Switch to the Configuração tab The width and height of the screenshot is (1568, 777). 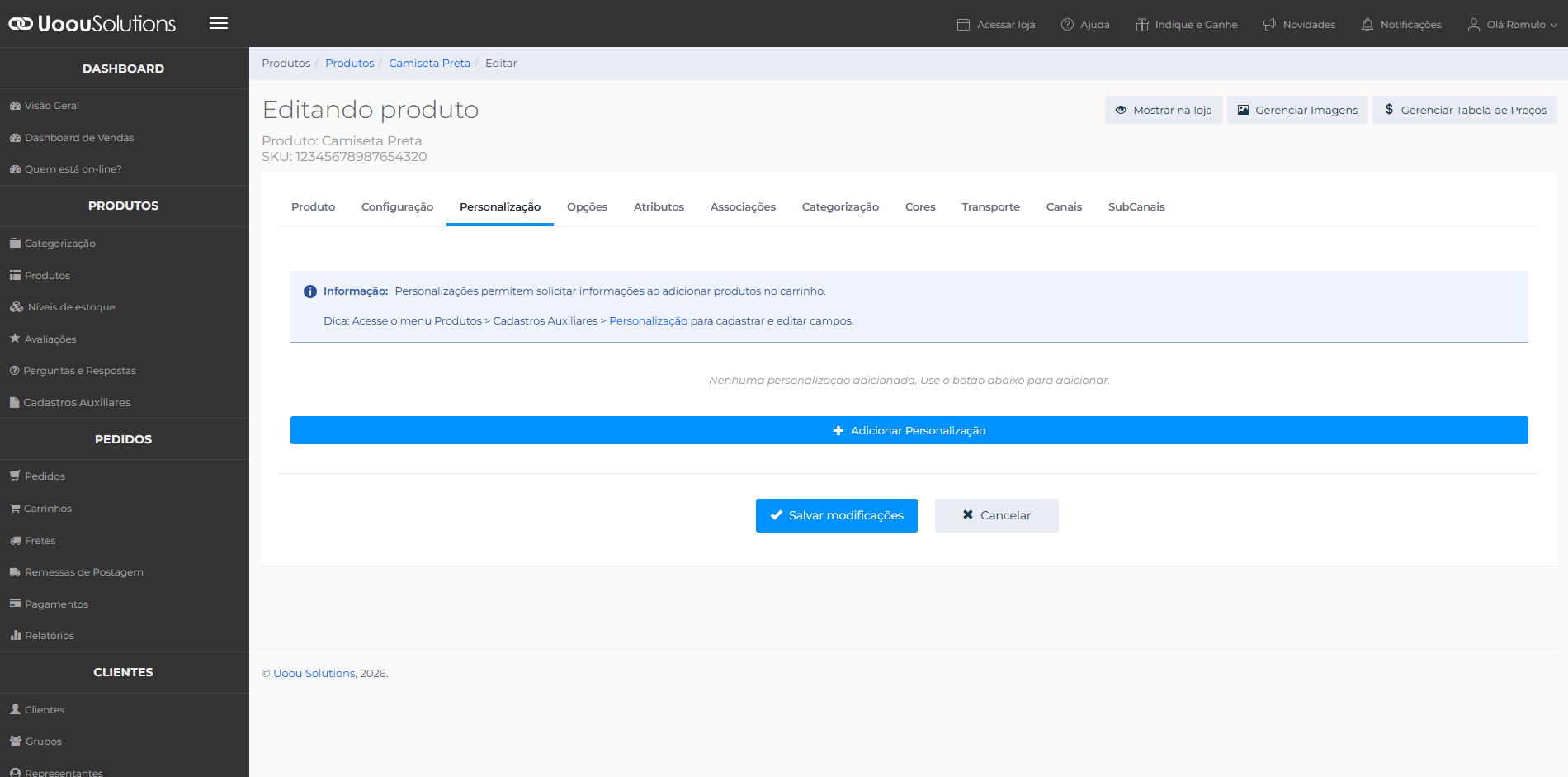(397, 207)
